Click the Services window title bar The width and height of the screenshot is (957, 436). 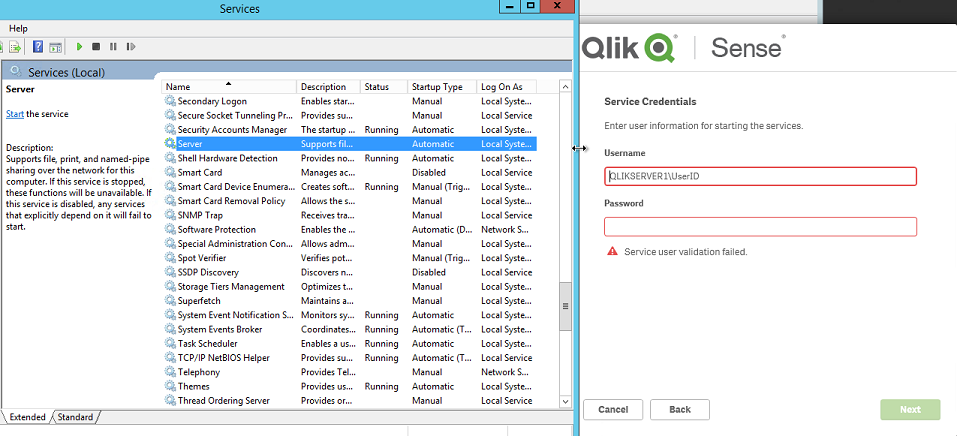(239, 9)
